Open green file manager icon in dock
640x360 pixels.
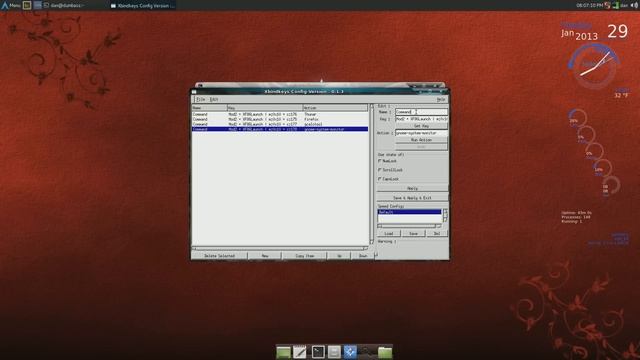point(284,352)
